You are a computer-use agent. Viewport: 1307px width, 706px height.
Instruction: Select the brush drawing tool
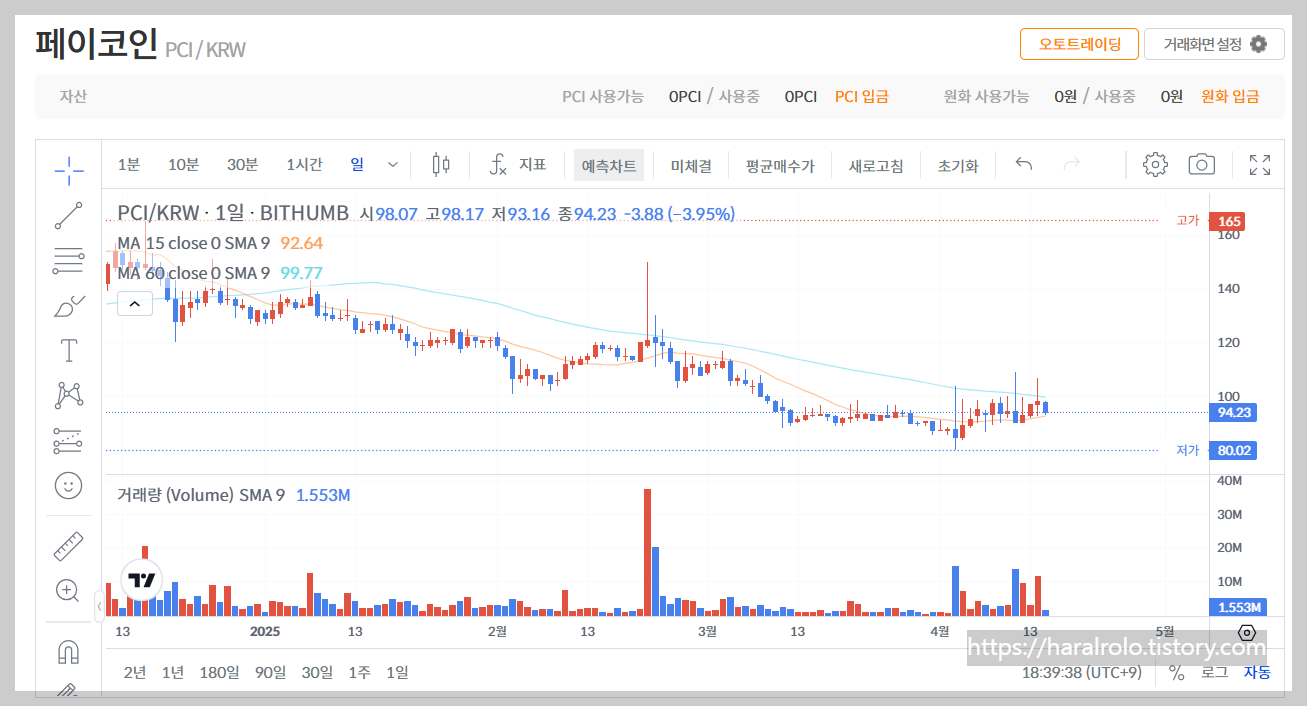[x=68, y=306]
